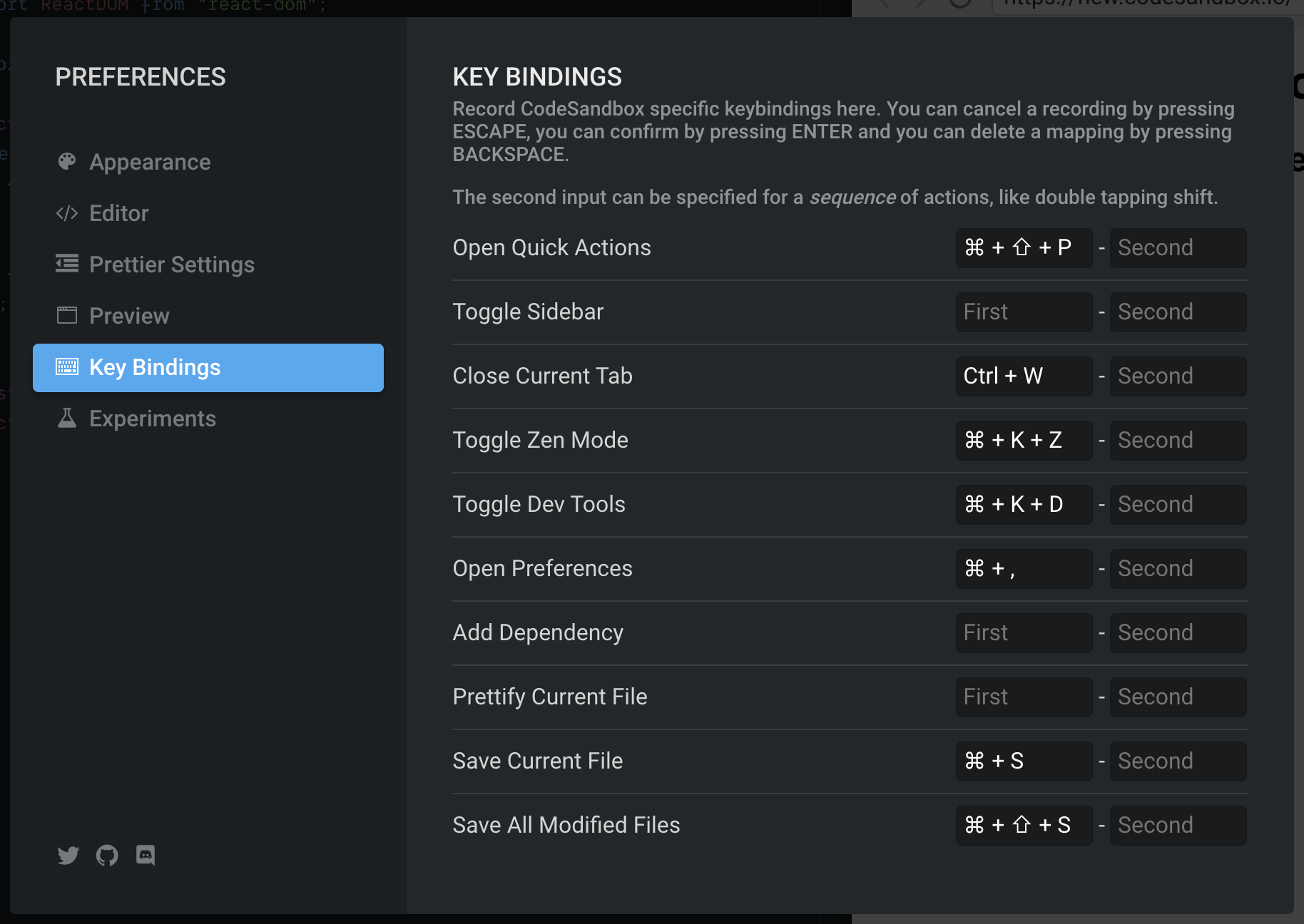Image resolution: width=1304 pixels, height=924 pixels.
Task: Click the Key Bindings keyboard icon
Action: 66,367
